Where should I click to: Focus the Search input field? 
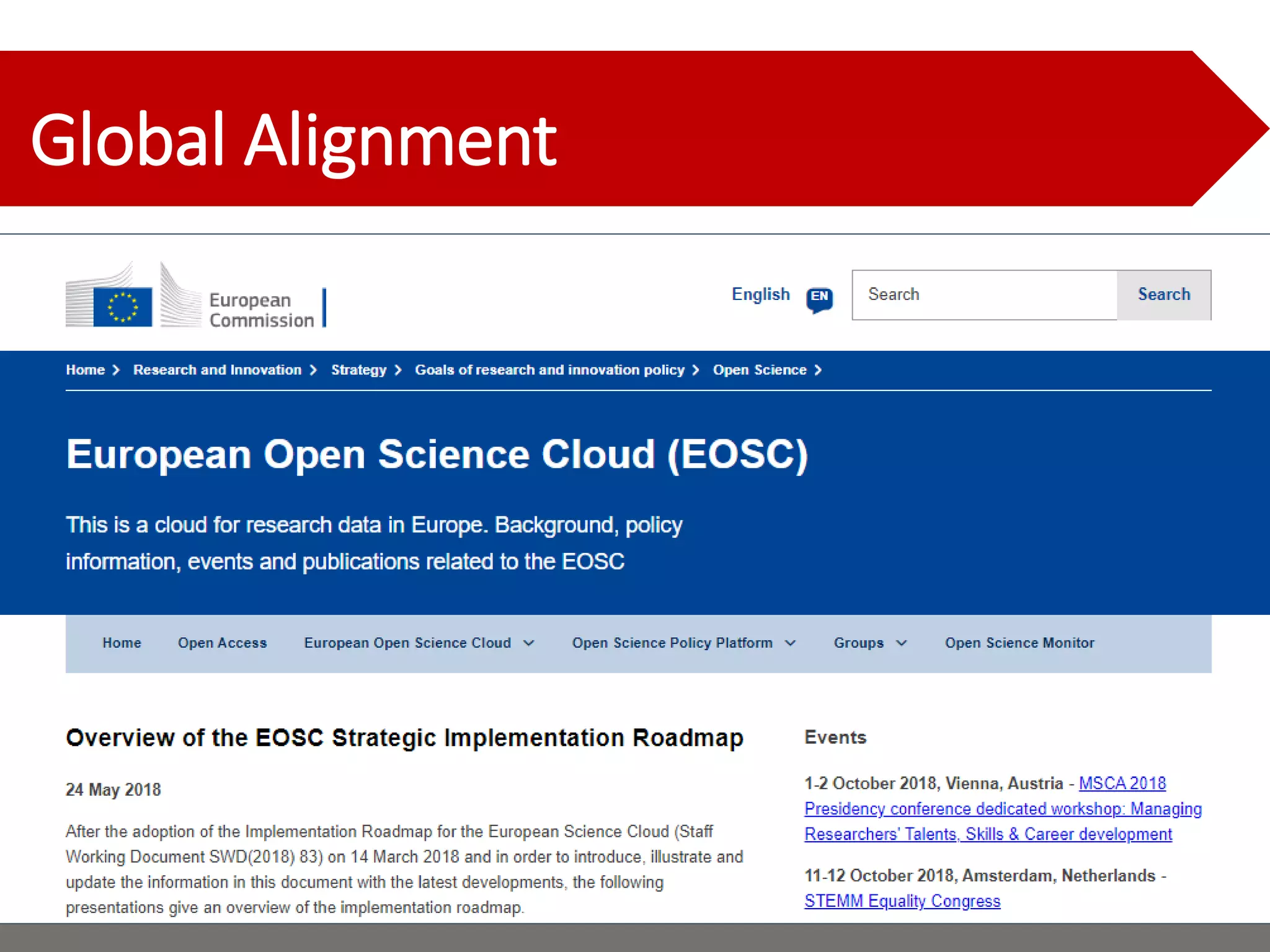tap(984, 295)
